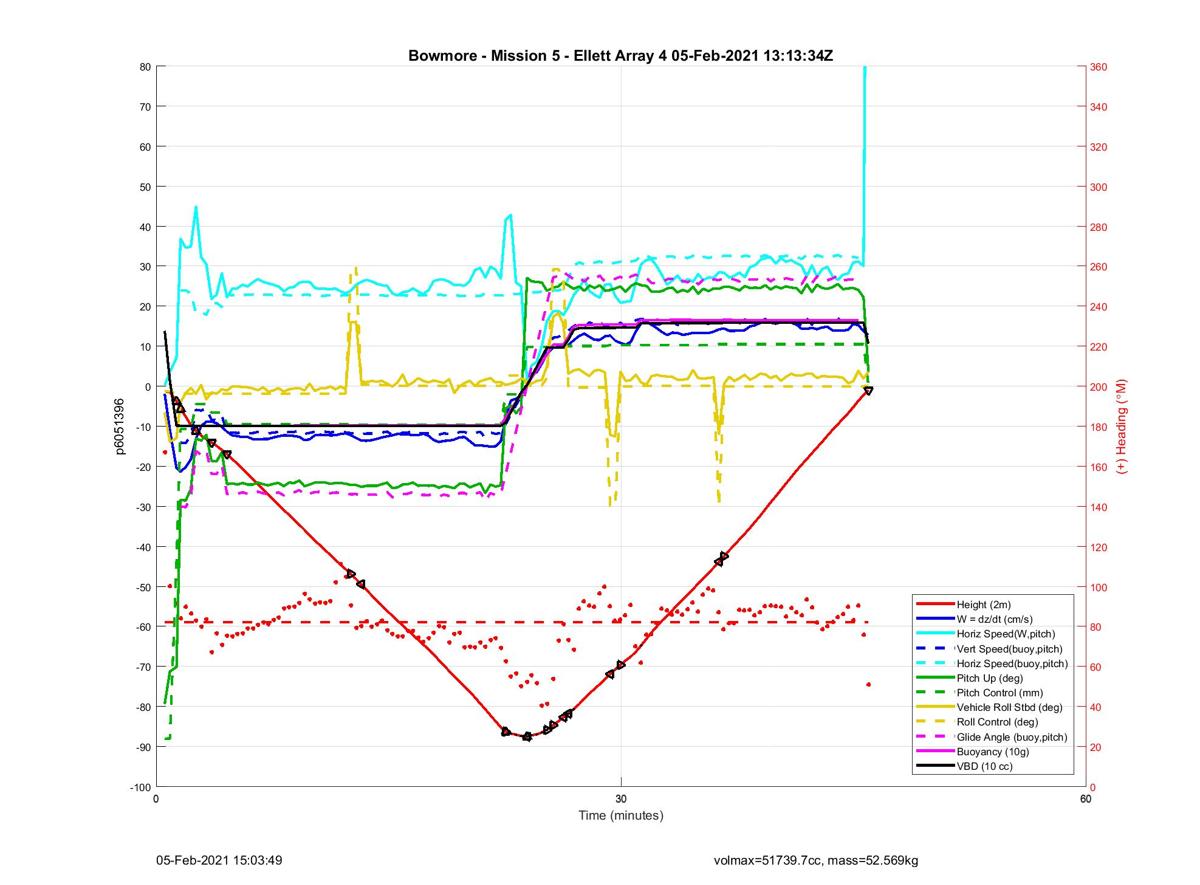1200x885 pixels.
Task: Click the '-100' tick on the left axis
Action: tap(140, 787)
